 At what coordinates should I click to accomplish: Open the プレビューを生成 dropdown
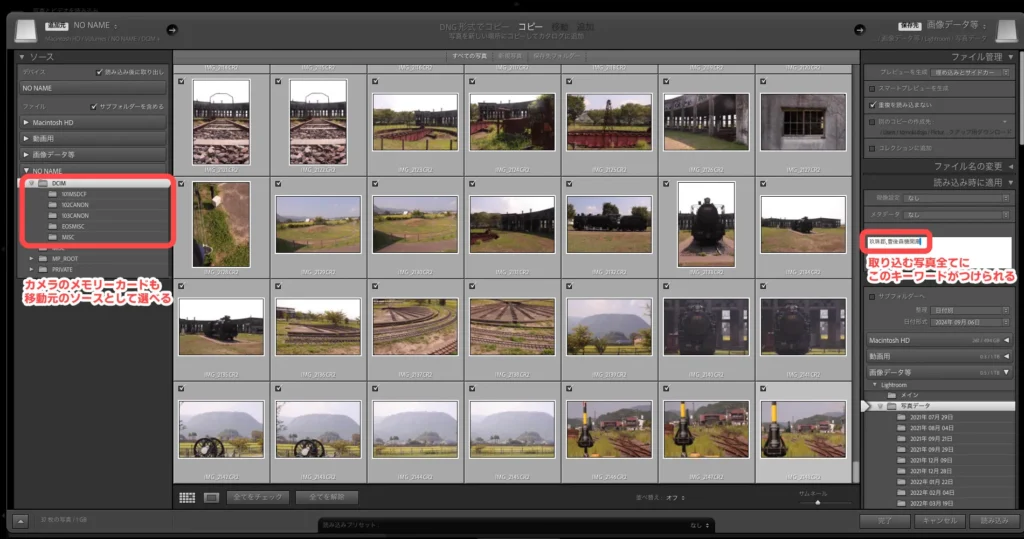tap(968, 73)
